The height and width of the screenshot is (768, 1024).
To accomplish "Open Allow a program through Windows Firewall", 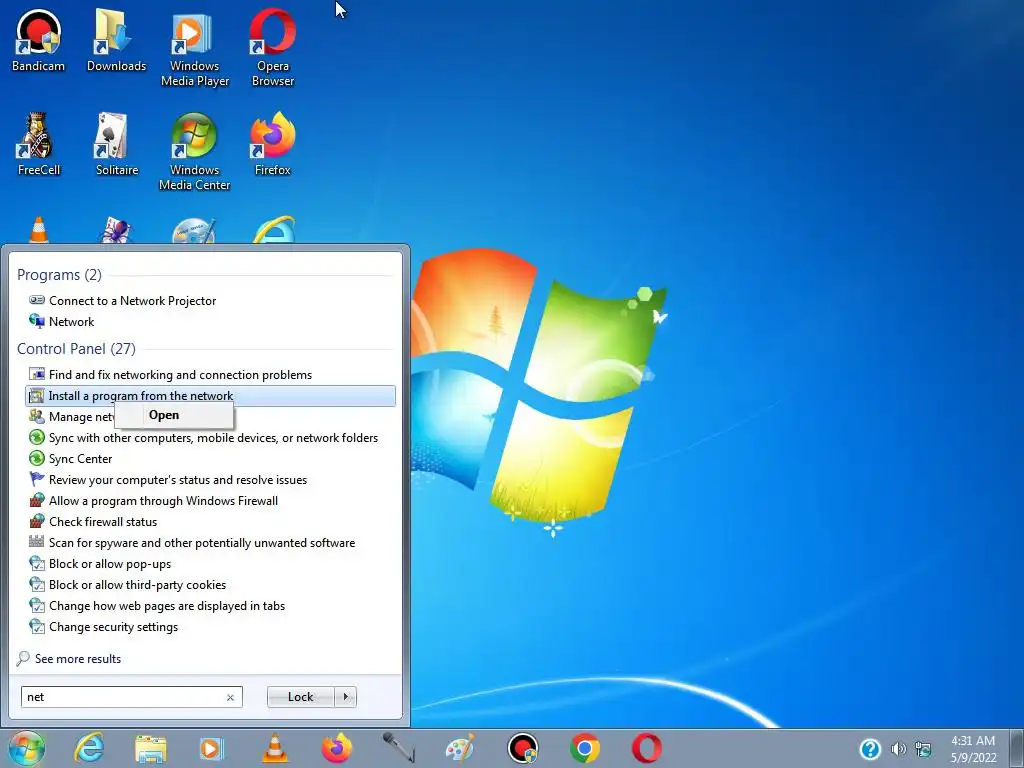I will (210, 501).
